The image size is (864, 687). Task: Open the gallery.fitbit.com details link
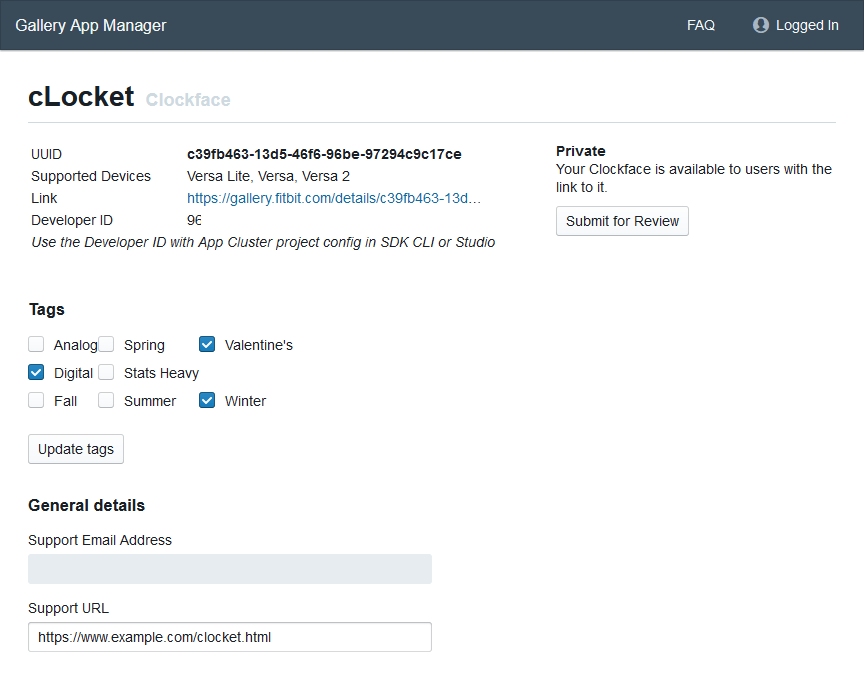coord(334,198)
